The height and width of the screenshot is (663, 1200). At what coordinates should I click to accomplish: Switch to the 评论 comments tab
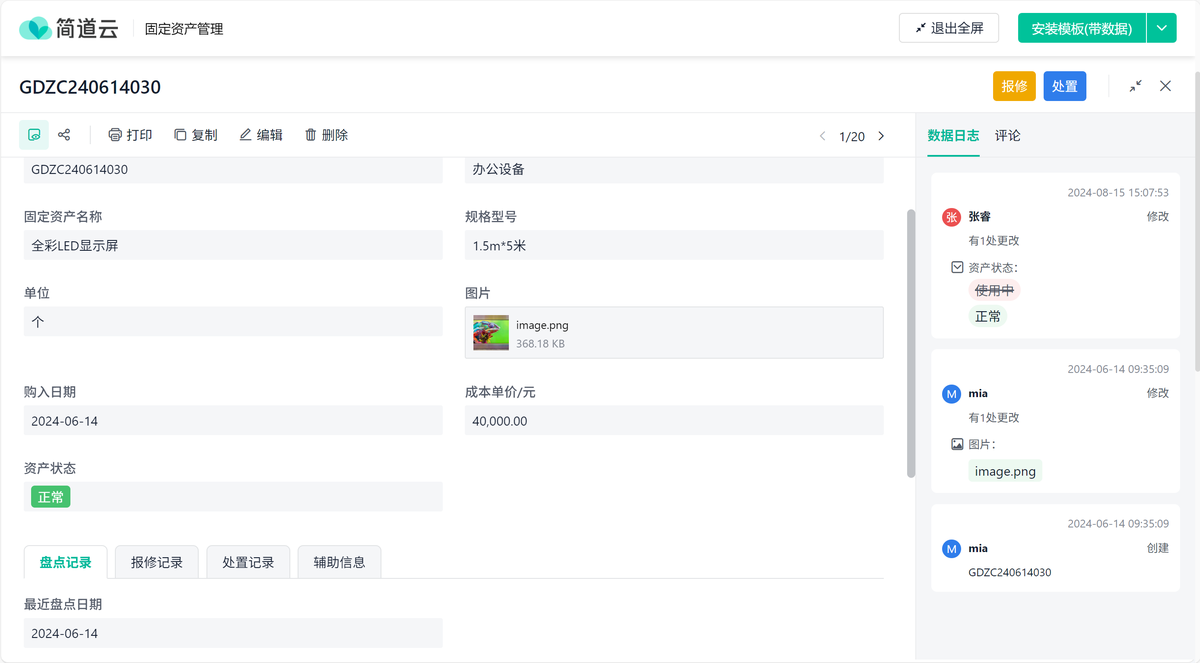pyautogui.click(x=1008, y=134)
